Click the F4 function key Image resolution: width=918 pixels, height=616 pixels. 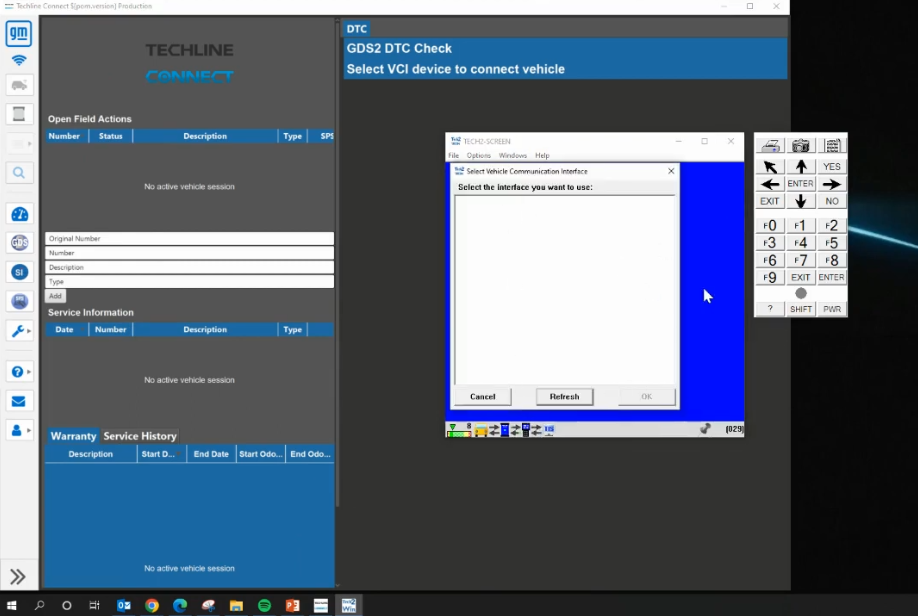800,243
